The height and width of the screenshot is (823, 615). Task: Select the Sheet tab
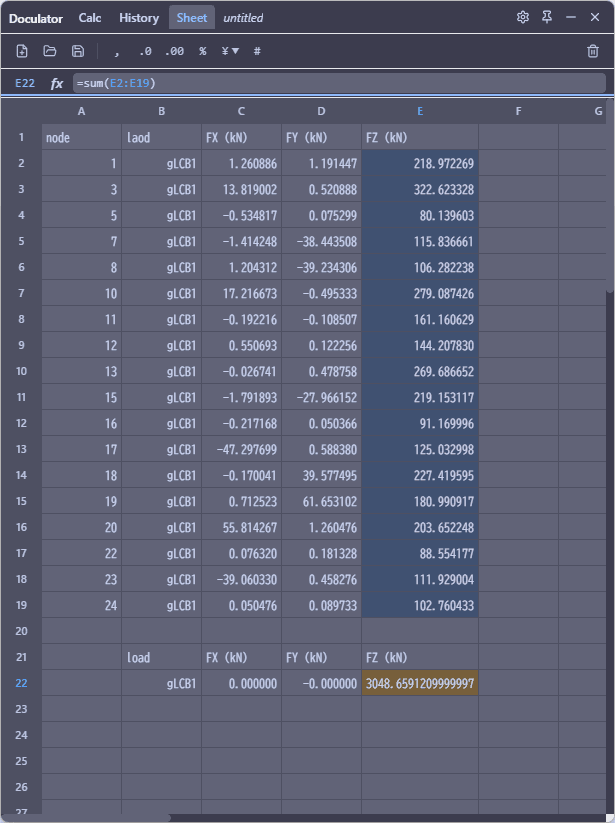pyautogui.click(x=192, y=18)
